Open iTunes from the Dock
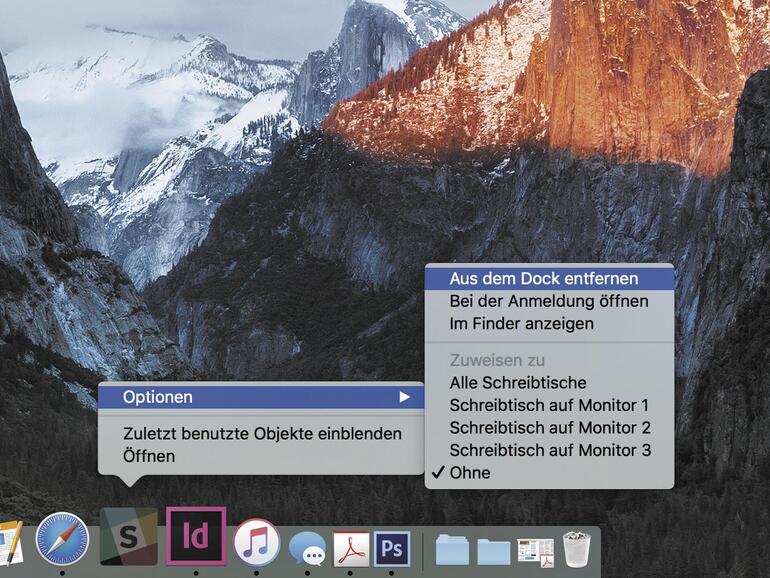770x578 pixels. pyautogui.click(x=256, y=543)
